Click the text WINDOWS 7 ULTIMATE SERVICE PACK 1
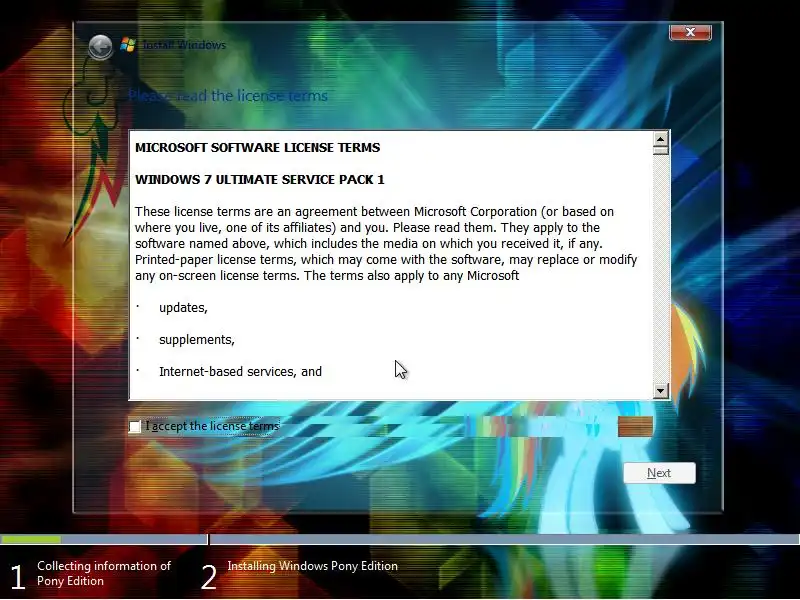The width and height of the screenshot is (800, 600). (x=260, y=180)
